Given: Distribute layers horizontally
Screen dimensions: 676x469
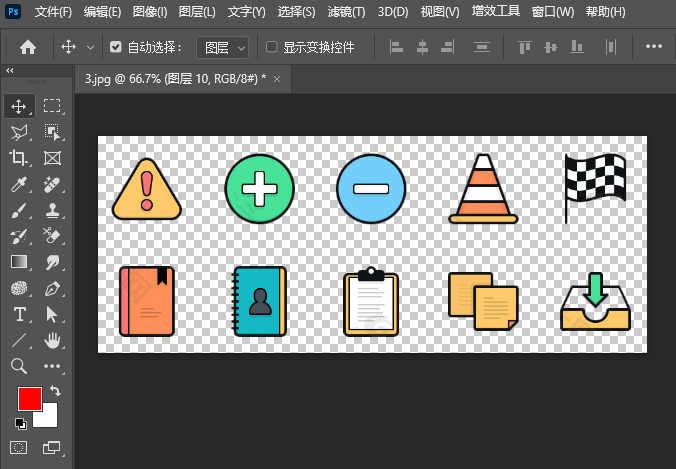Looking at the screenshot, I should click(x=610, y=47).
